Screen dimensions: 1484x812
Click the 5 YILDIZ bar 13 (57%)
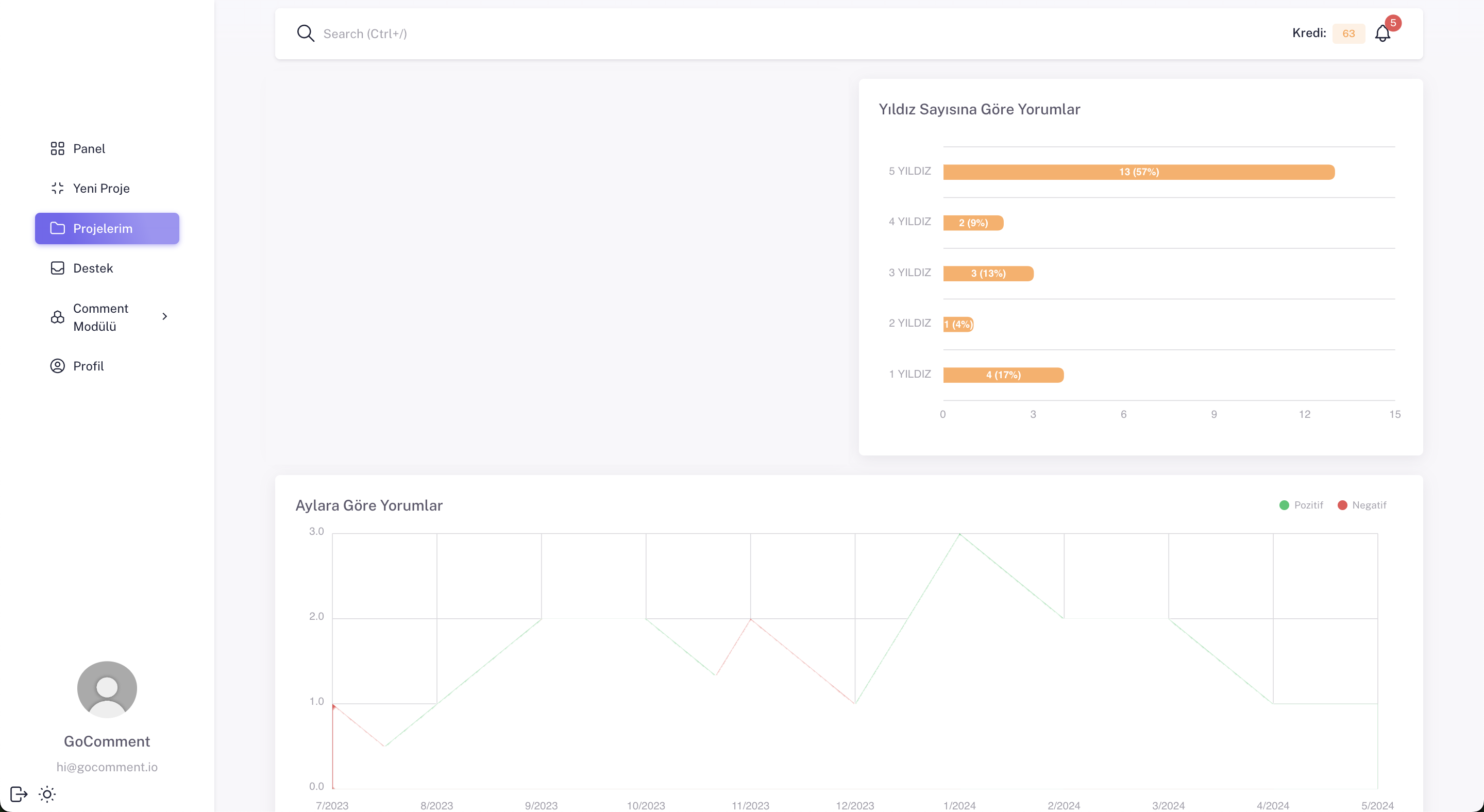coord(1139,172)
